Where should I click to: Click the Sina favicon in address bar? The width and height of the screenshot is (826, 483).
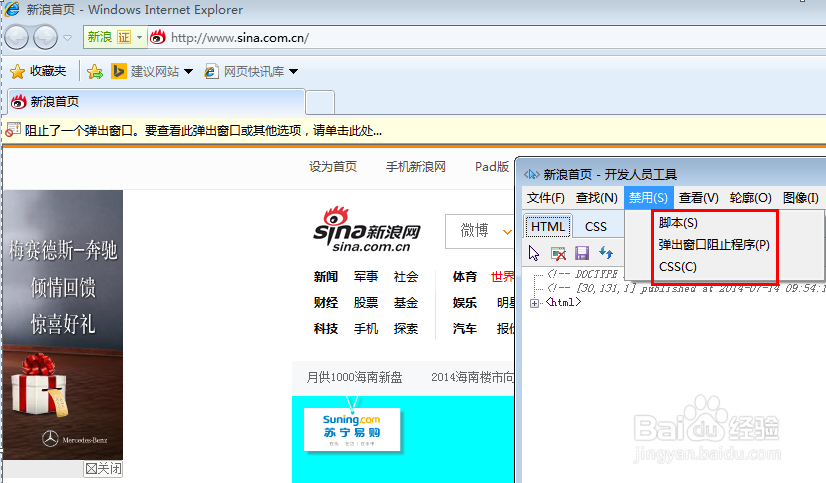158,37
